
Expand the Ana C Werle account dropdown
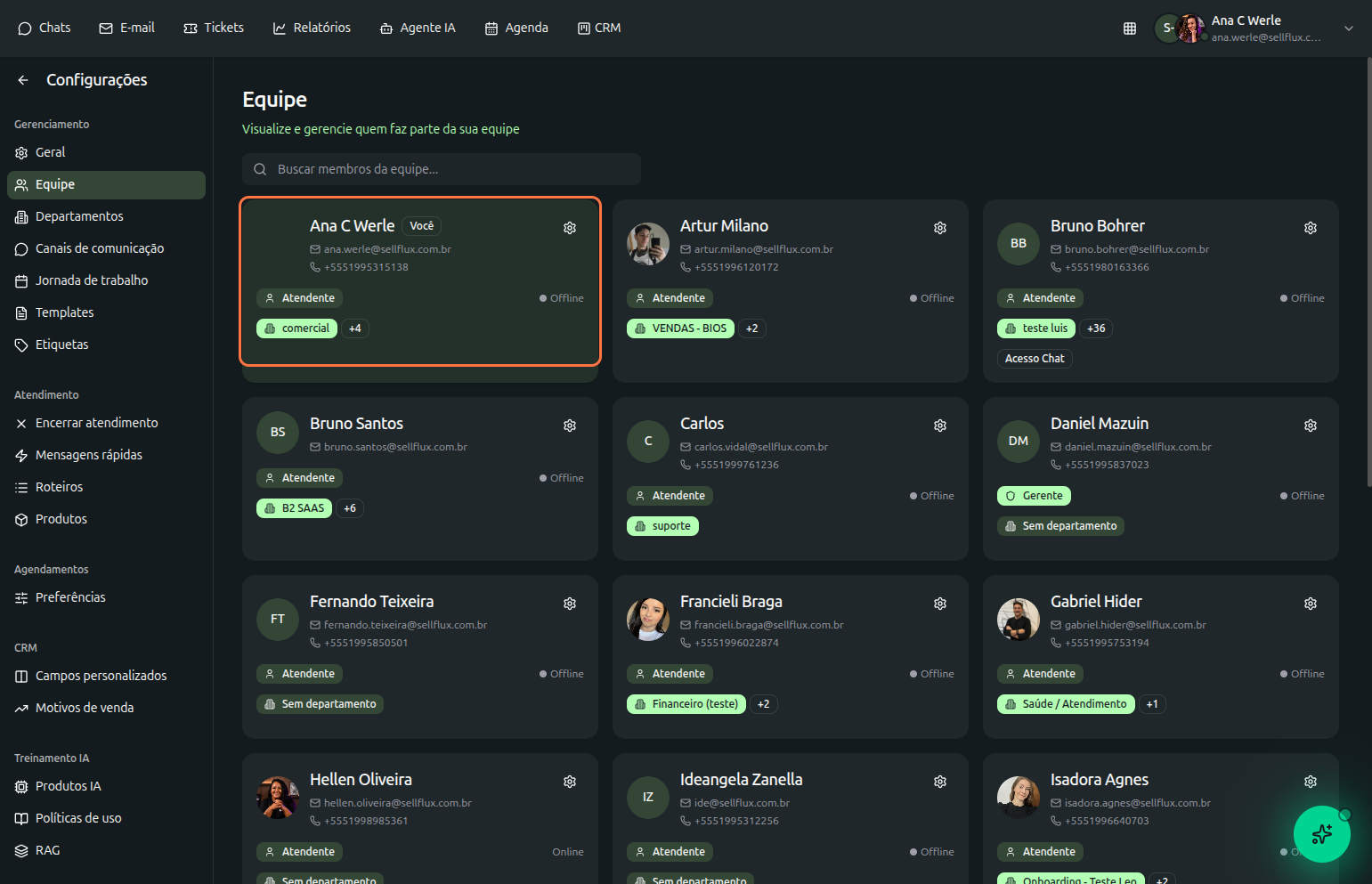1348,28
